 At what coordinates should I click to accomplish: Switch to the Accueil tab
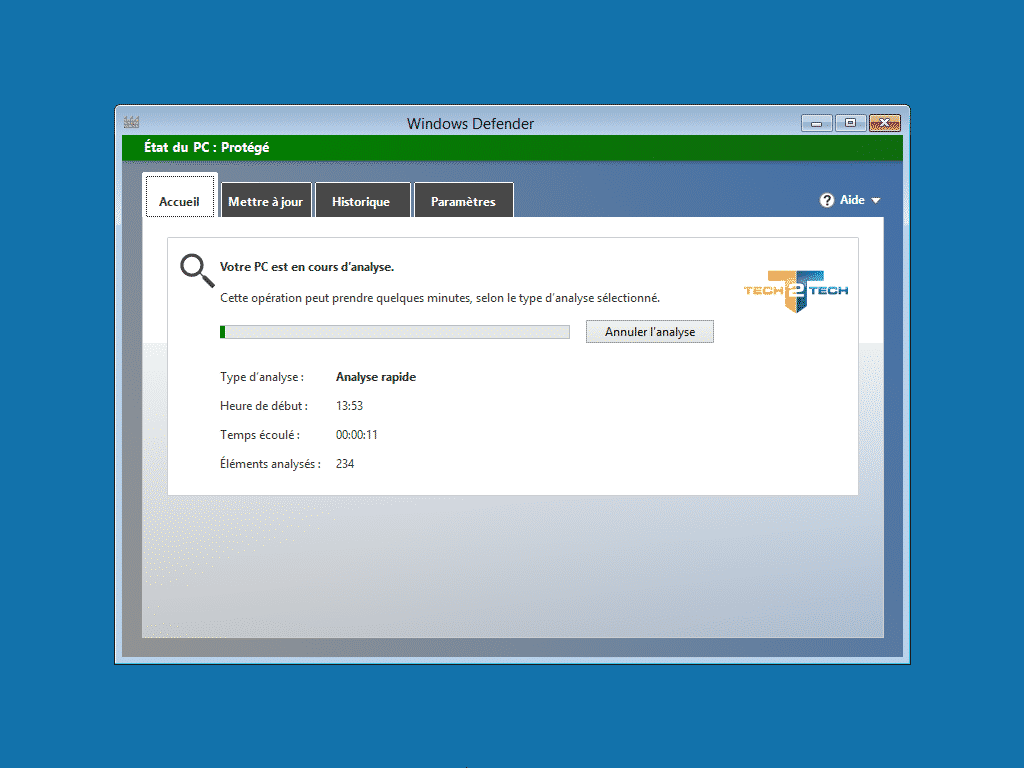180,196
